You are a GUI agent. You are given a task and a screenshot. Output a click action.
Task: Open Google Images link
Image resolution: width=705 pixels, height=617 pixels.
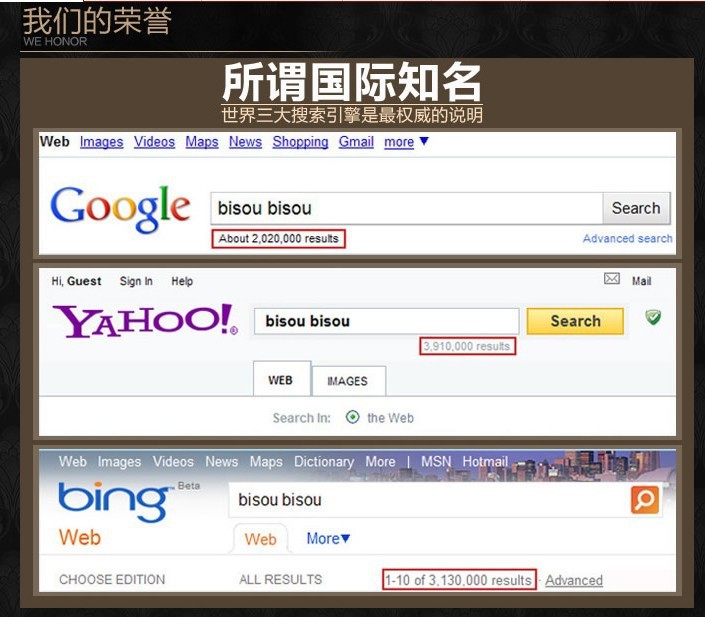[102, 142]
